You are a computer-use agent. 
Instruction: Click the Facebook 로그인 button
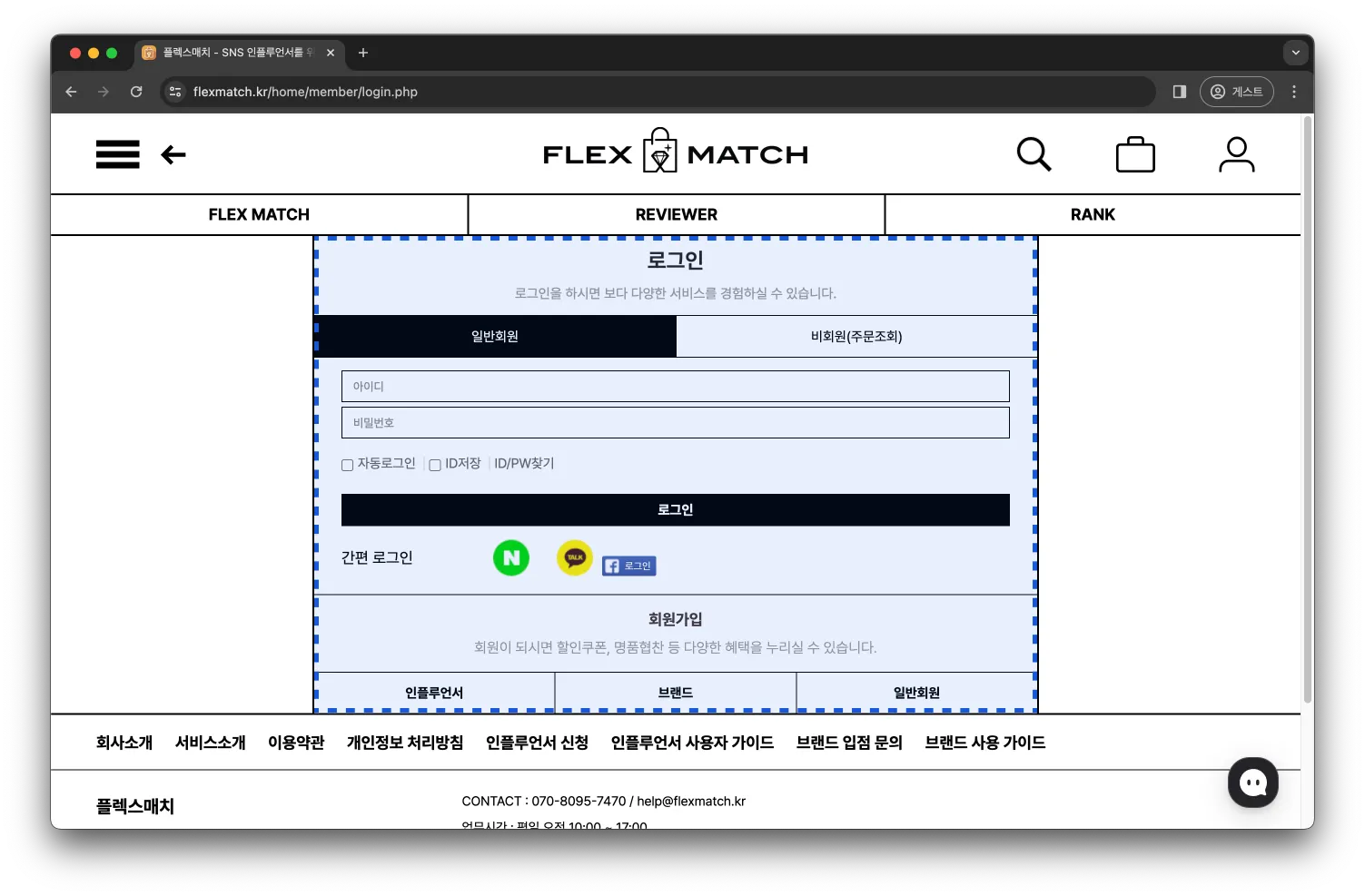pyautogui.click(x=629, y=566)
